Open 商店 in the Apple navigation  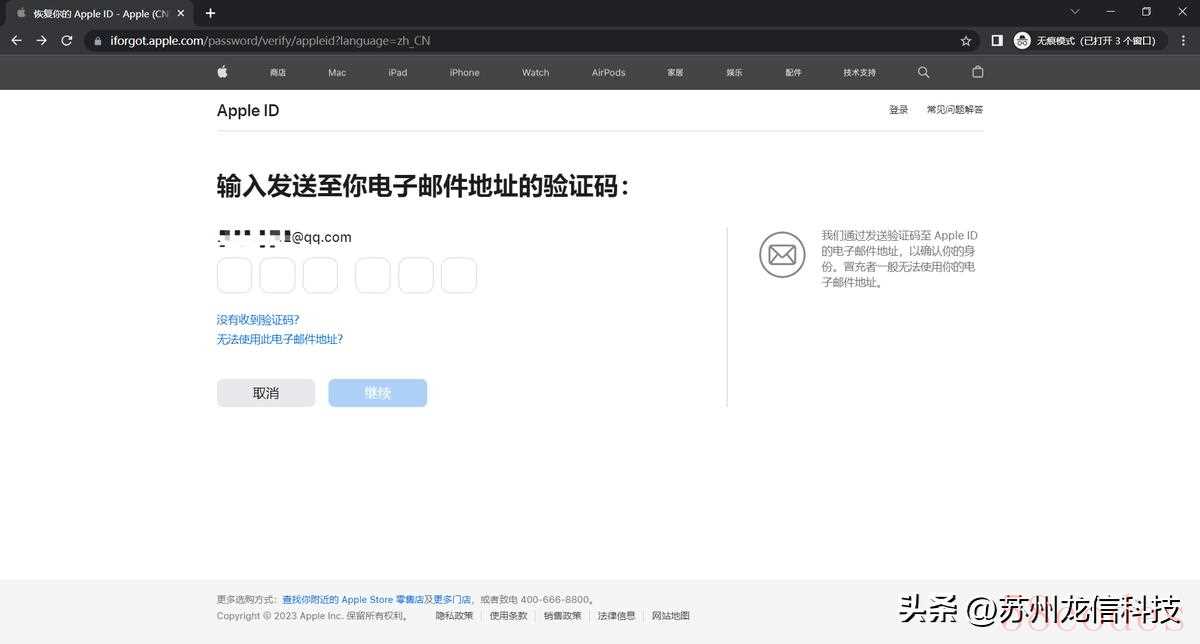[278, 73]
